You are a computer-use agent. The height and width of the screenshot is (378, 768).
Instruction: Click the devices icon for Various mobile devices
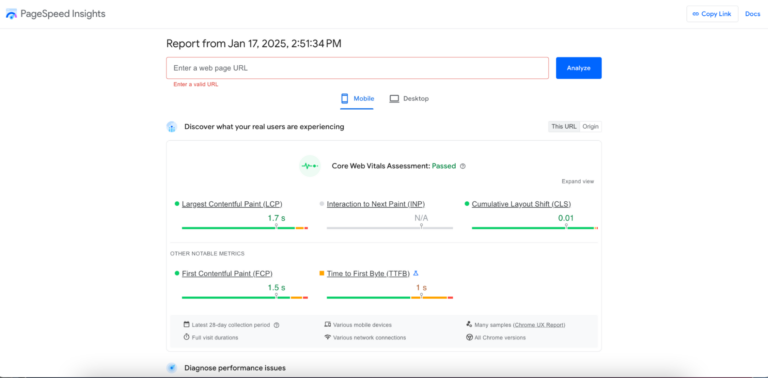[328, 324]
